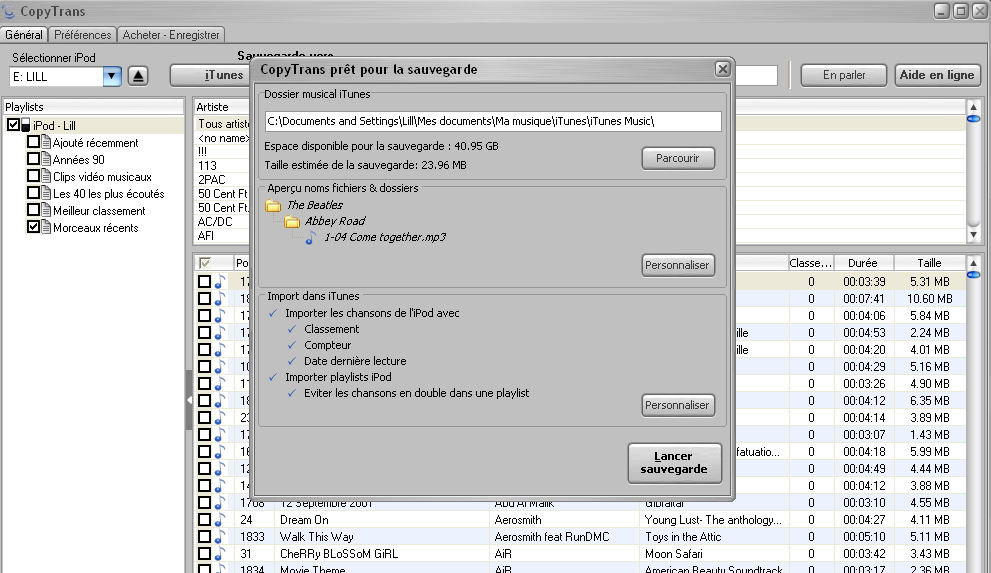Click the iPod device icon beside iPod - Lill
The width and height of the screenshot is (991, 573).
coord(26,125)
